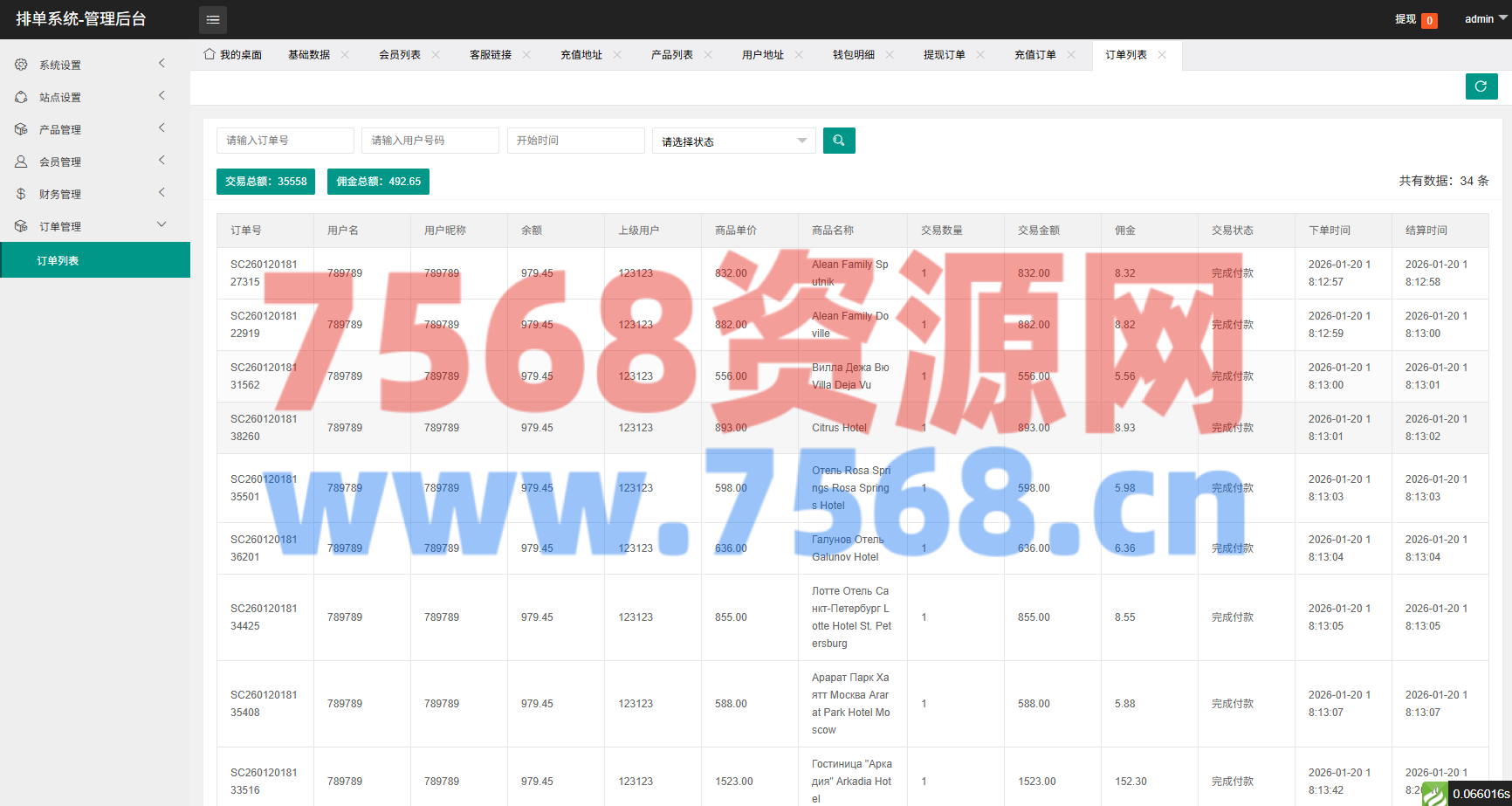Click the 系统设置 gear icon in sidebar
The image size is (1512, 806).
click(21, 65)
